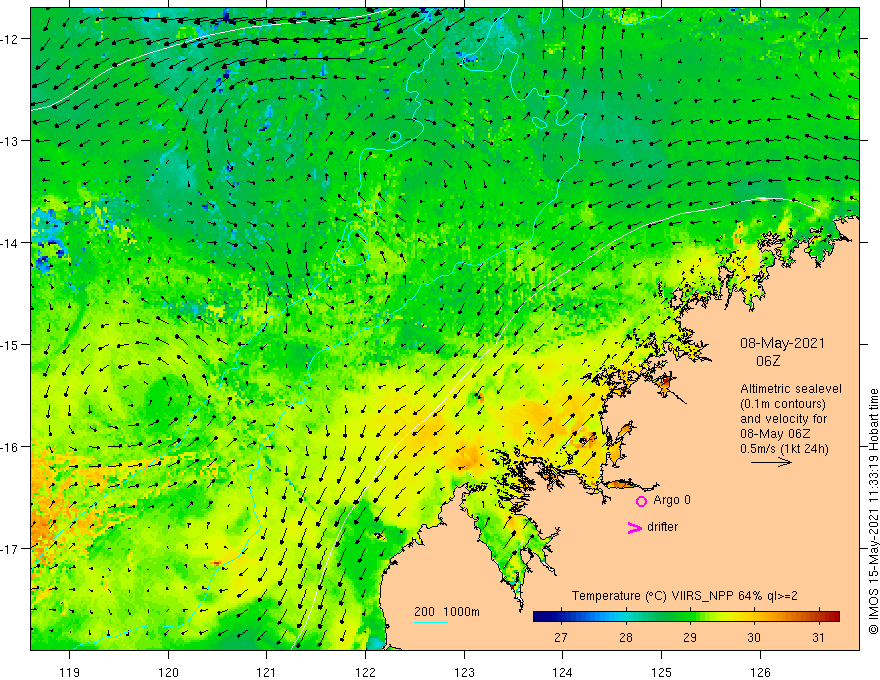
Task: Click the 120 longitude axis label
Action: [168, 672]
